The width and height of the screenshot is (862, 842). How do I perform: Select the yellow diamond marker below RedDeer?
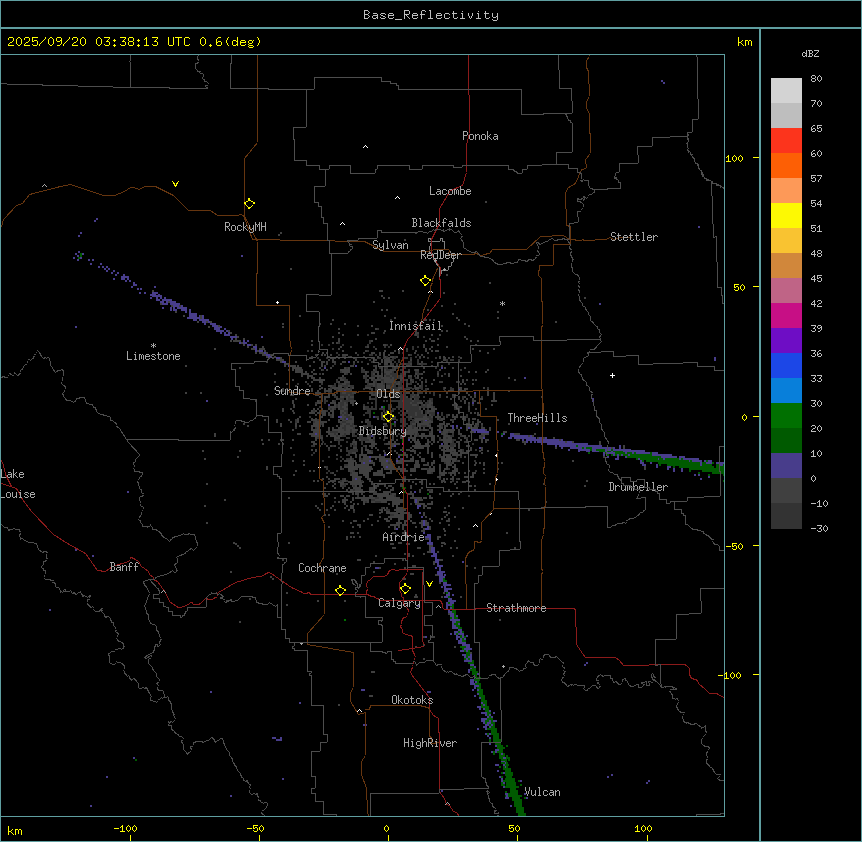(425, 281)
